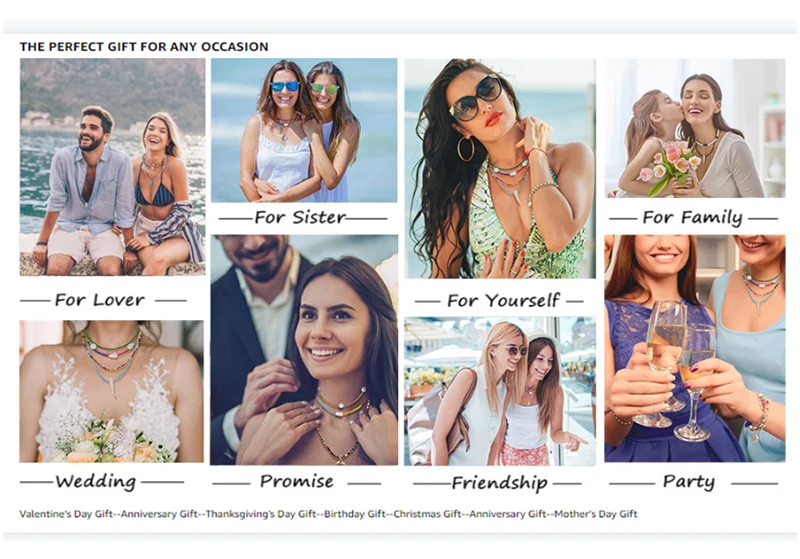The width and height of the screenshot is (800, 559).
Task: Click the For Lover caption text
Action: click(x=100, y=300)
